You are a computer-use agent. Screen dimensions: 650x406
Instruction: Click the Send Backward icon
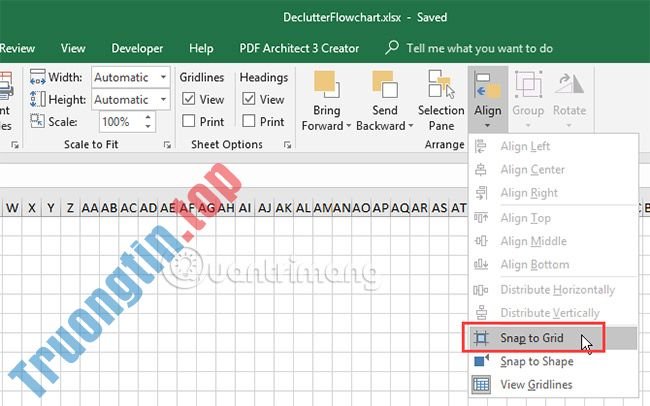click(385, 85)
